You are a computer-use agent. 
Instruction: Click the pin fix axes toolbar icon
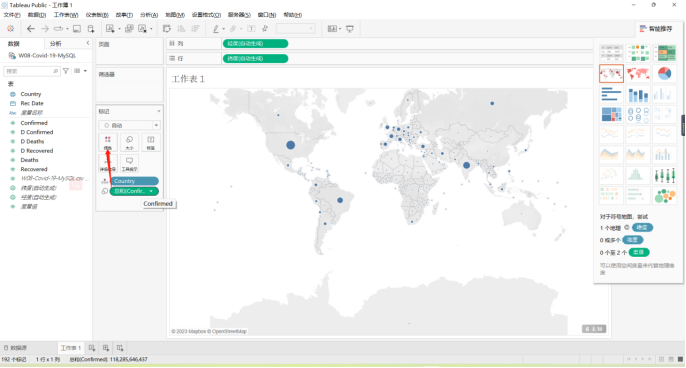265,29
